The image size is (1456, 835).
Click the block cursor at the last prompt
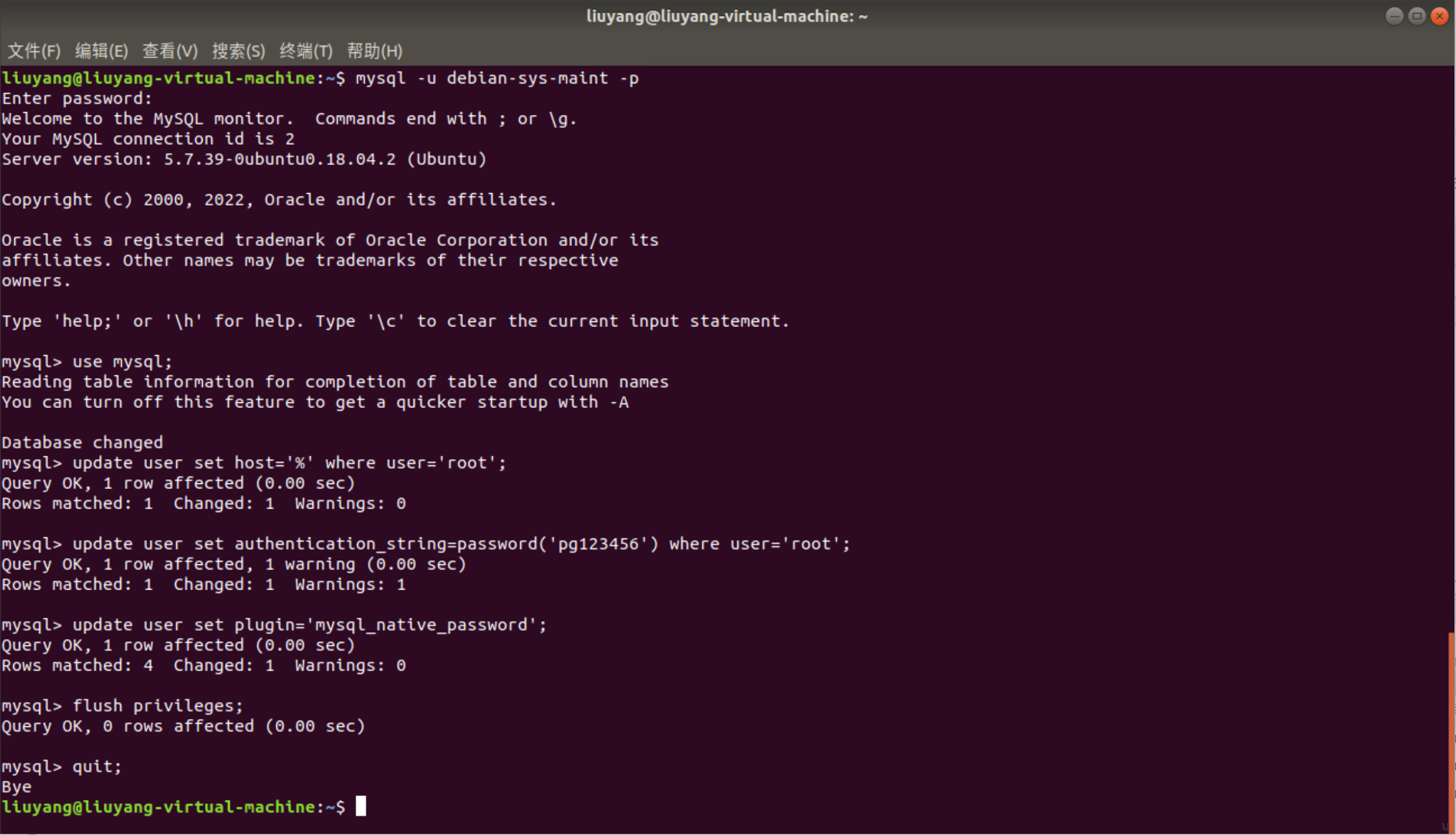pos(361,806)
